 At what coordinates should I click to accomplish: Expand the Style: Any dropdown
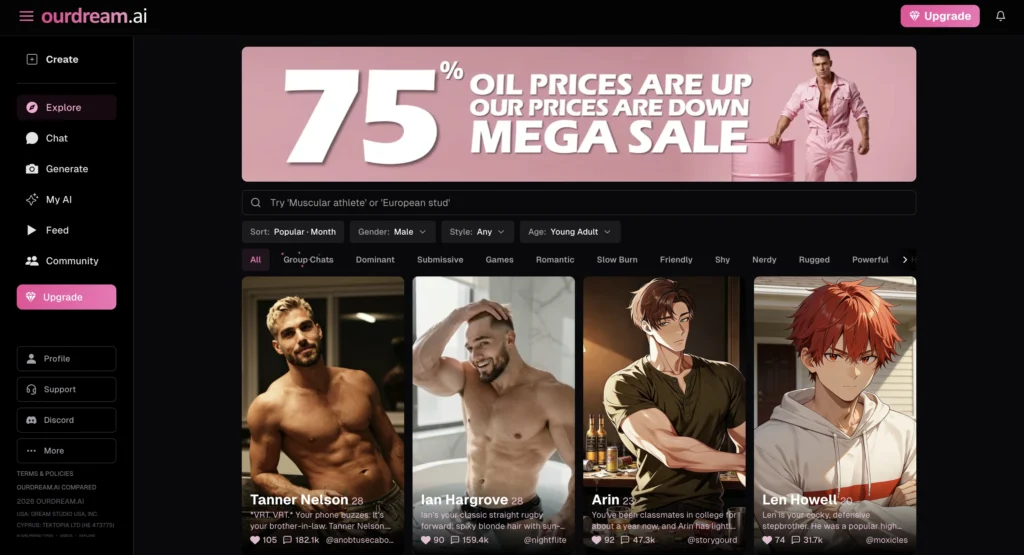click(477, 232)
